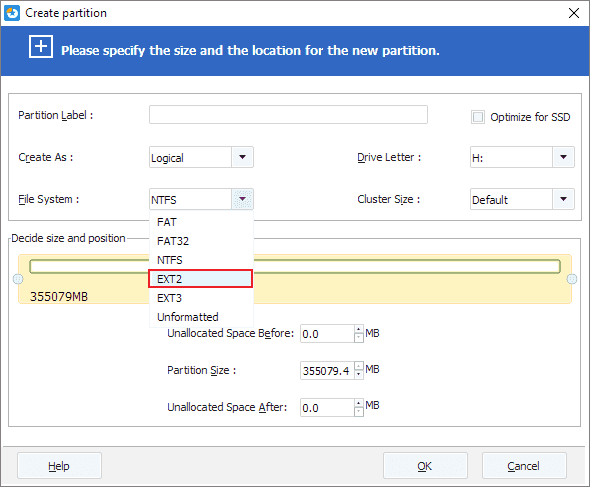Click the Partition Size value field
The width and height of the screenshot is (590, 487).
pos(327,371)
